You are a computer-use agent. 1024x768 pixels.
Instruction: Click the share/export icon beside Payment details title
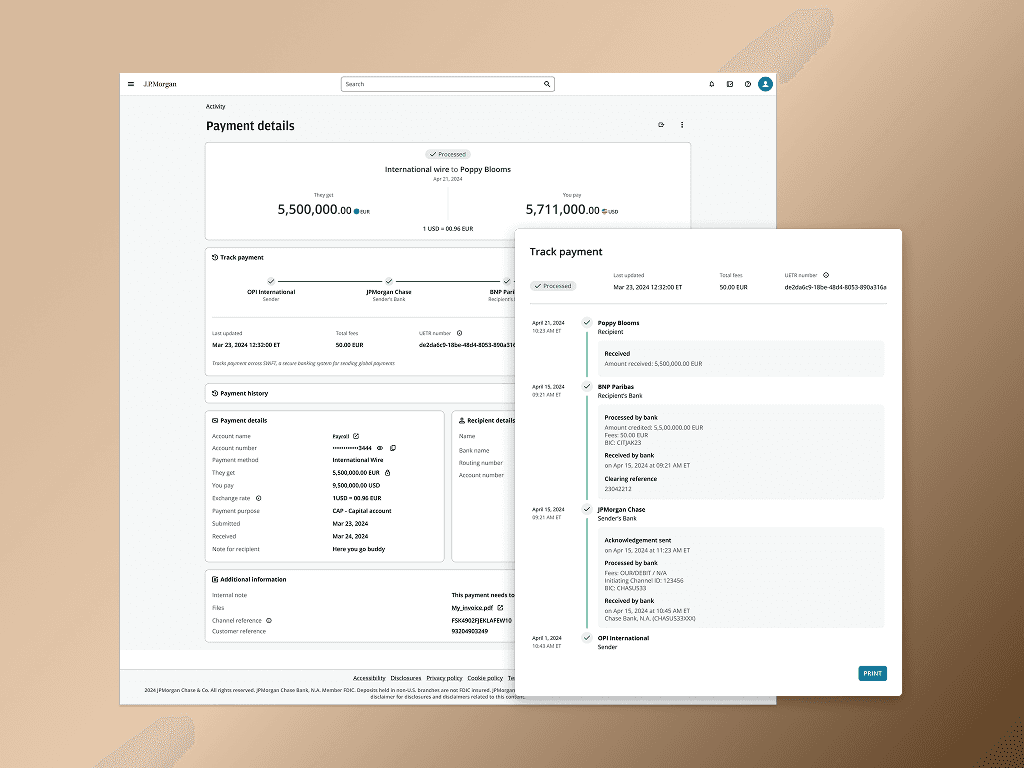coord(662,125)
